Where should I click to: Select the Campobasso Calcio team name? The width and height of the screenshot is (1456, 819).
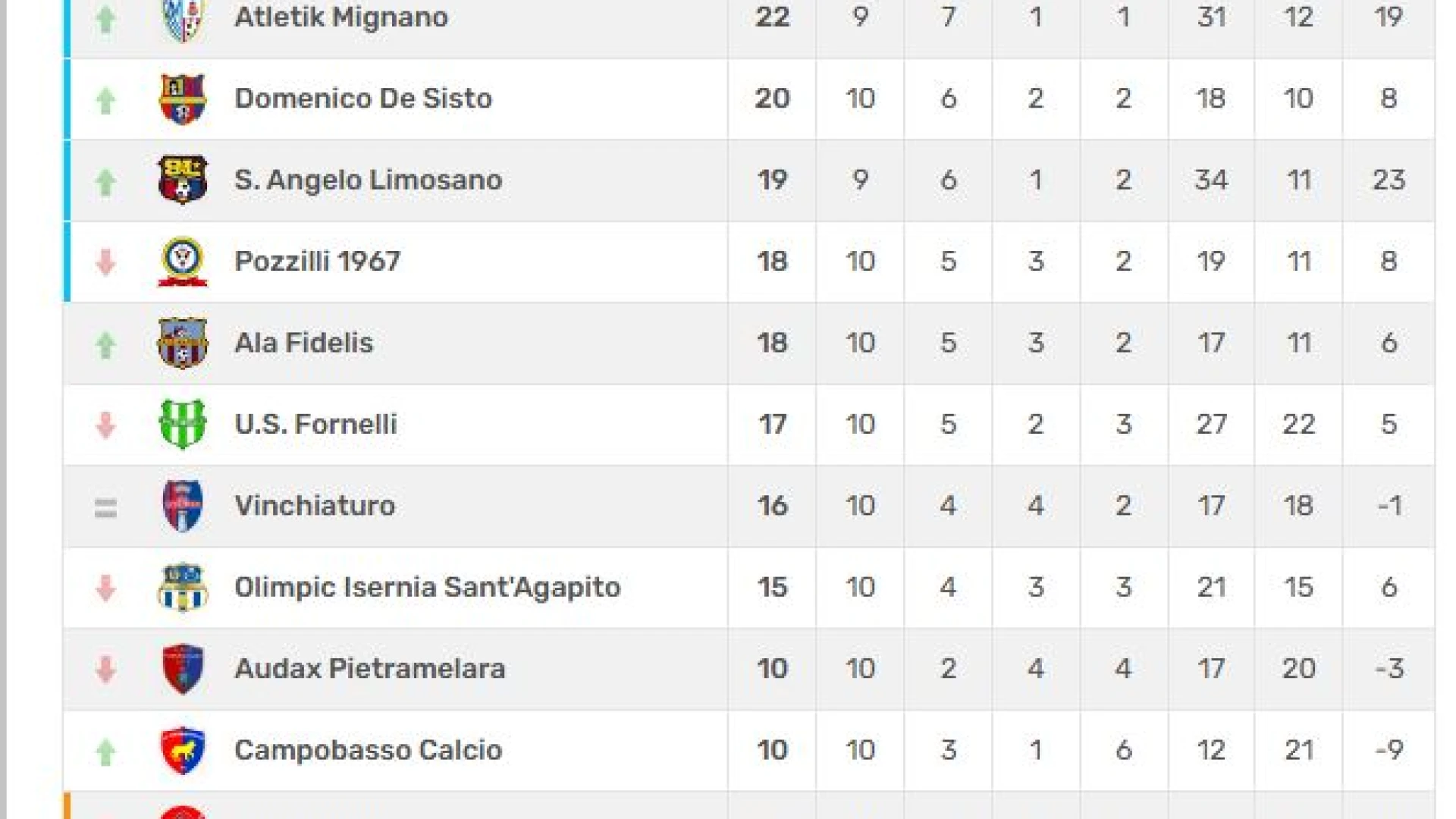point(368,750)
